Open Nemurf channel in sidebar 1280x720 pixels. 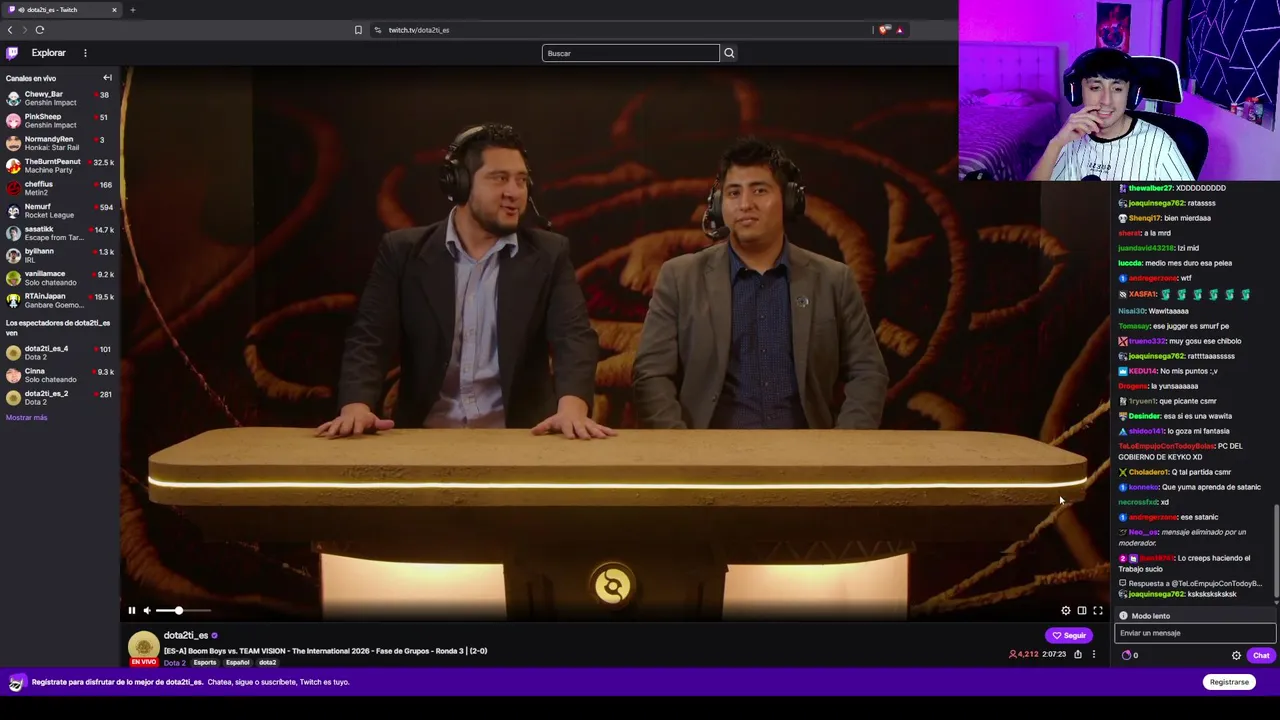[x=60, y=211]
